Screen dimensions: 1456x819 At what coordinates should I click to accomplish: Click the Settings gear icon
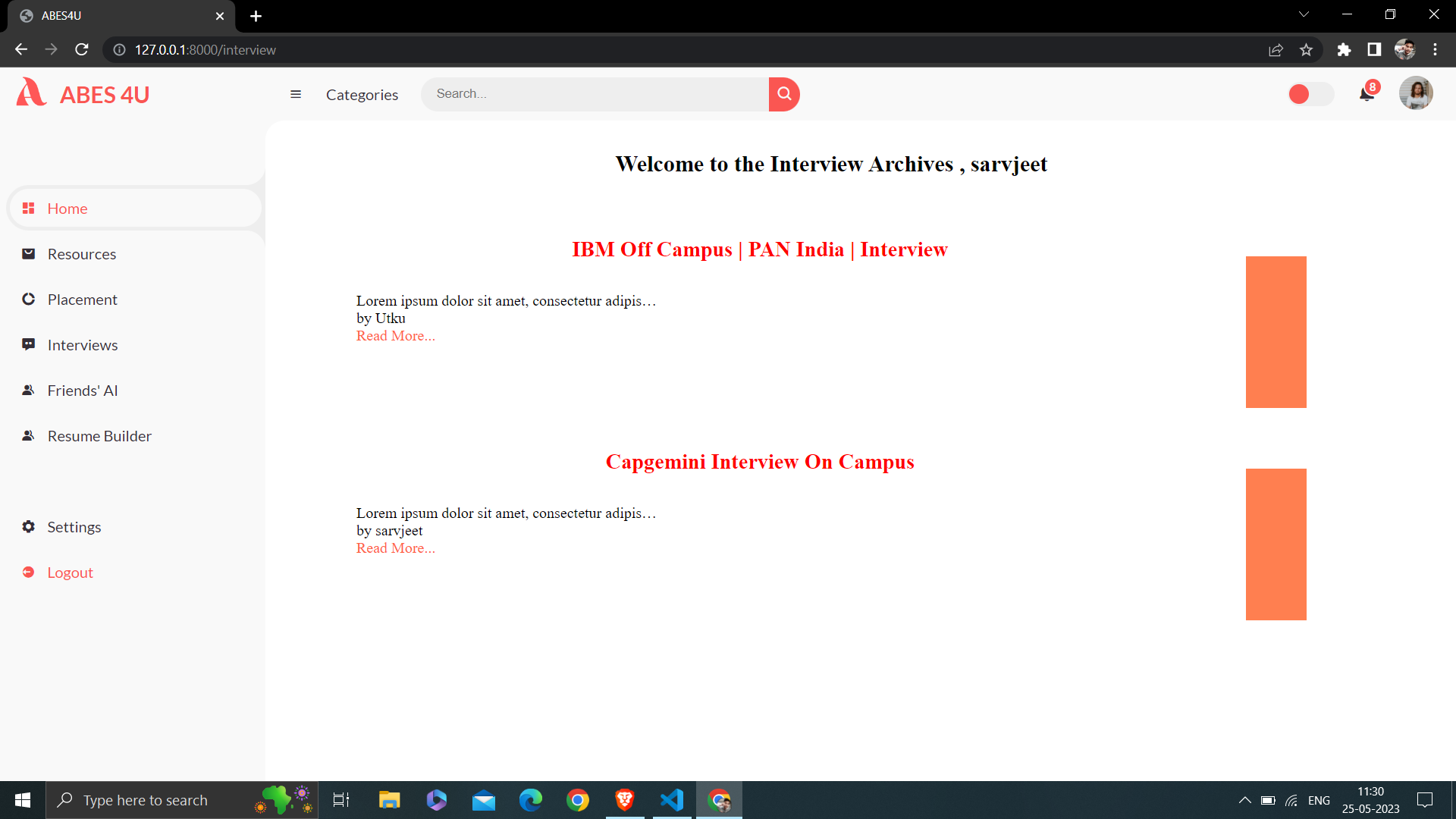click(x=28, y=526)
